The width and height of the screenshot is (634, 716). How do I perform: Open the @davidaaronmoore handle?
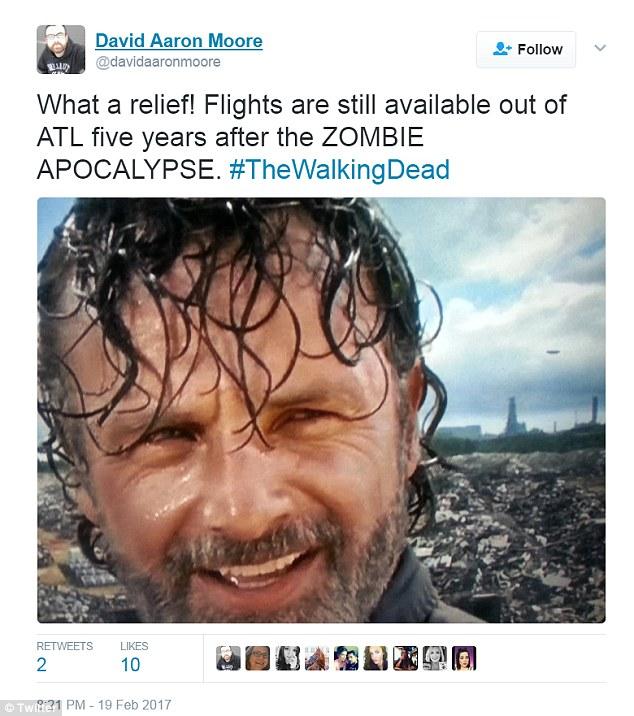coord(158,62)
